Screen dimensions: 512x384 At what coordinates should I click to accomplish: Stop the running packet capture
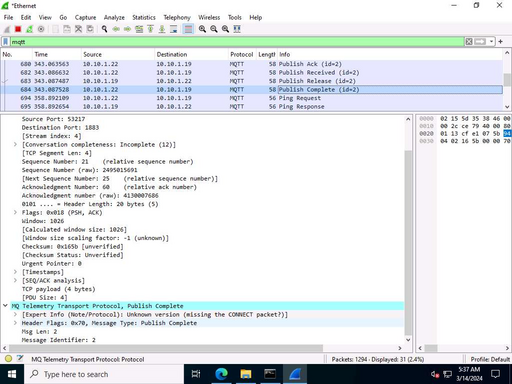point(18,29)
